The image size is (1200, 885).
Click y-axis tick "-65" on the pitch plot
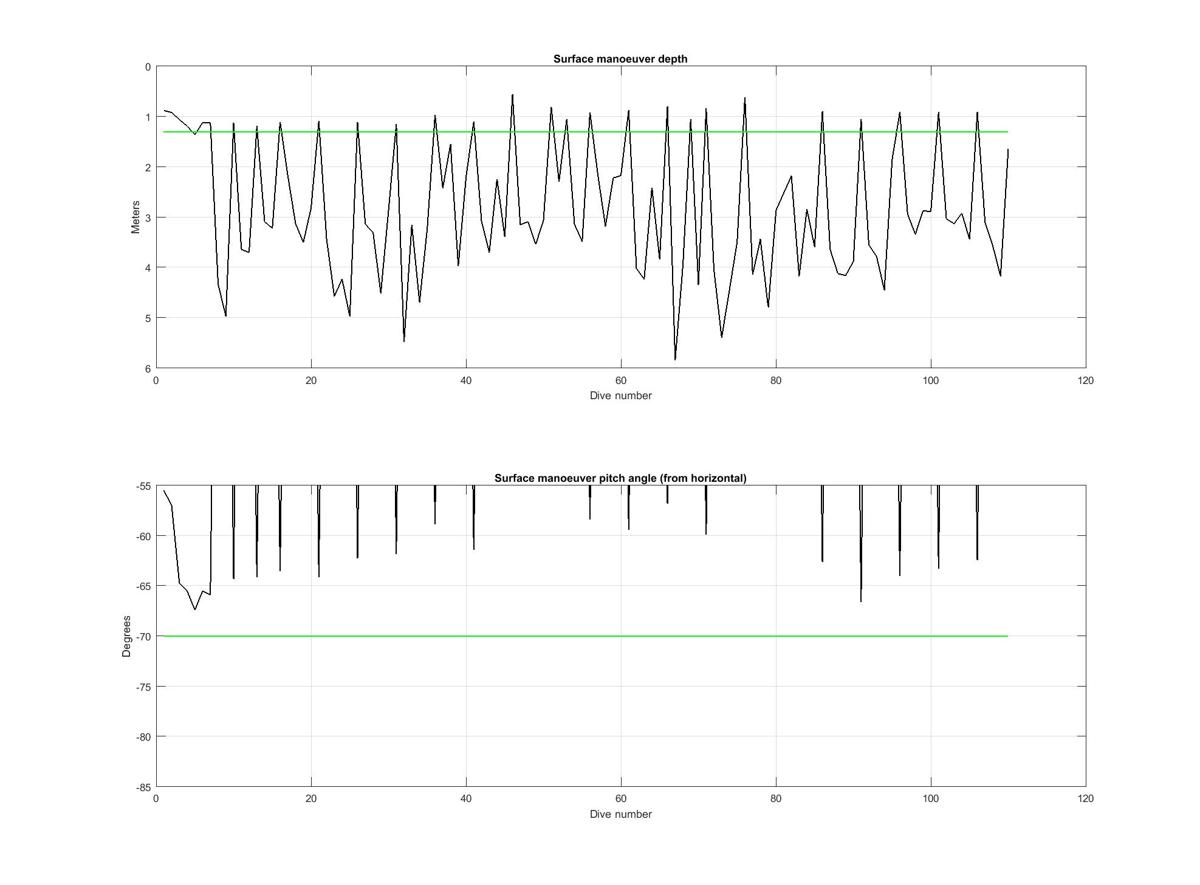pyautogui.click(x=142, y=586)
